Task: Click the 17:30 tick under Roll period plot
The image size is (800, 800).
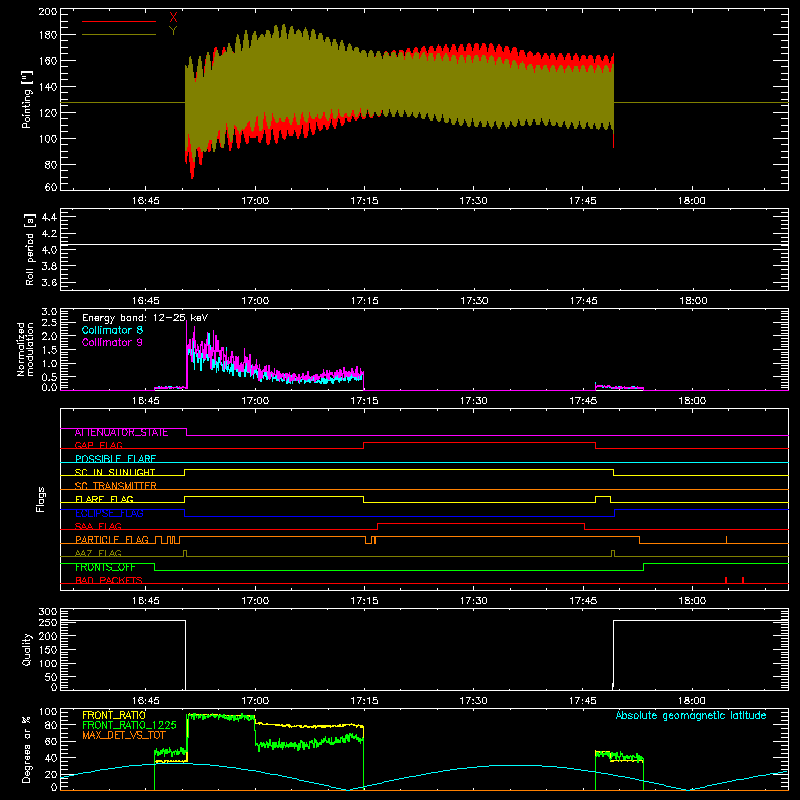Action: click(x=474, y=301)
